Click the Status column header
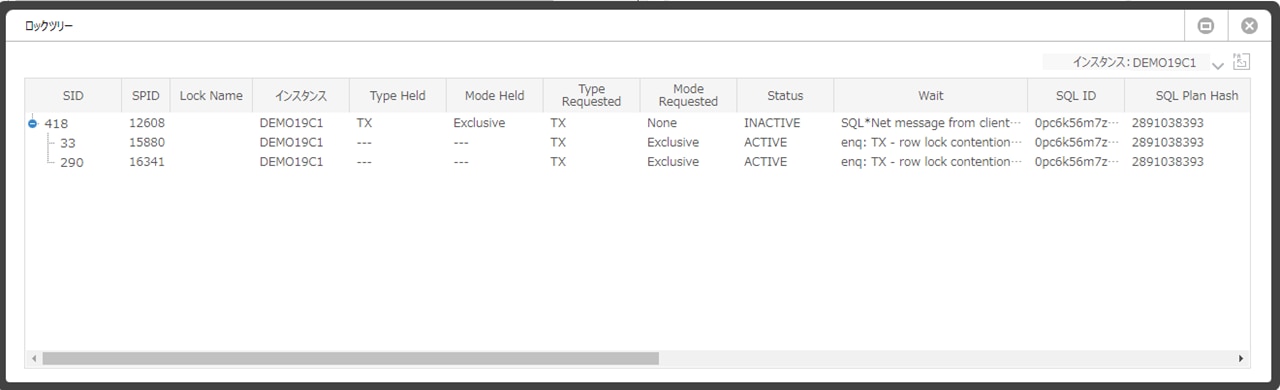 pos(785,96)
